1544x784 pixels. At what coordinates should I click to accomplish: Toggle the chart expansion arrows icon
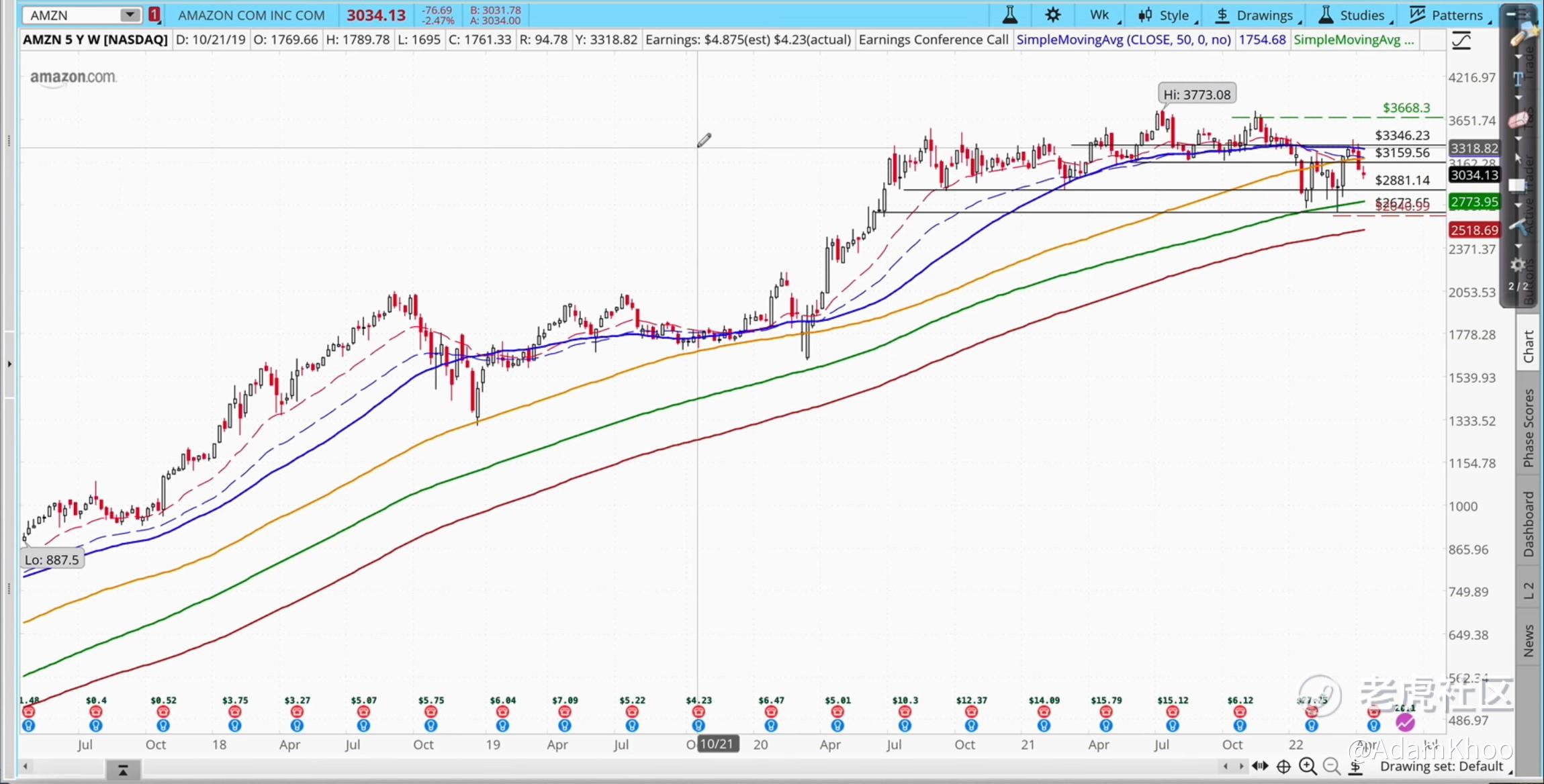[1260, 766]
